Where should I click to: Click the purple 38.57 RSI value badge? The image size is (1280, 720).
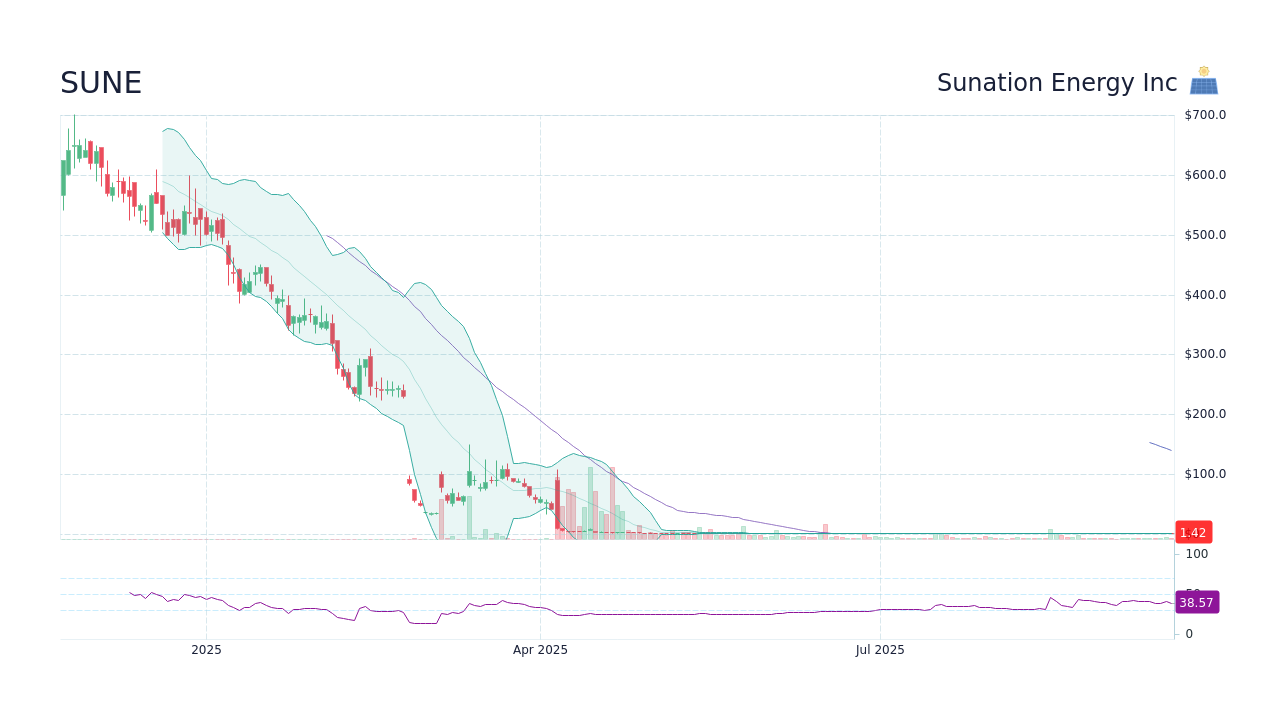(x=1195, y=601)
